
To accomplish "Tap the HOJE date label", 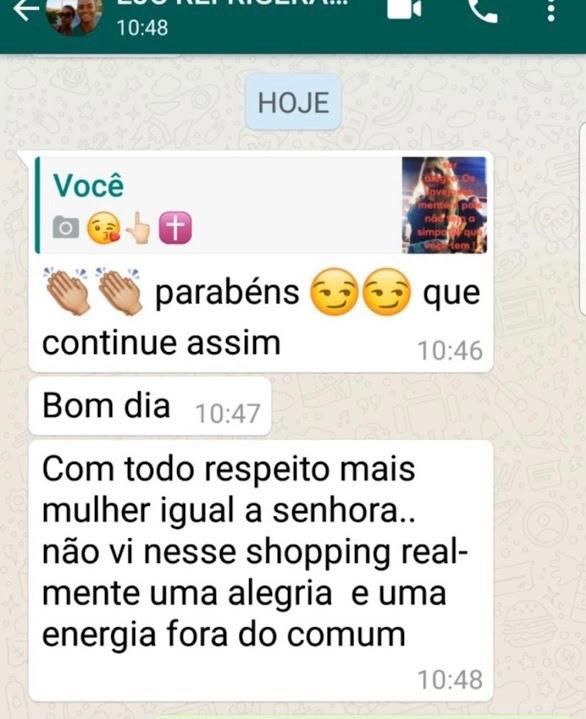I will point(293,103).
